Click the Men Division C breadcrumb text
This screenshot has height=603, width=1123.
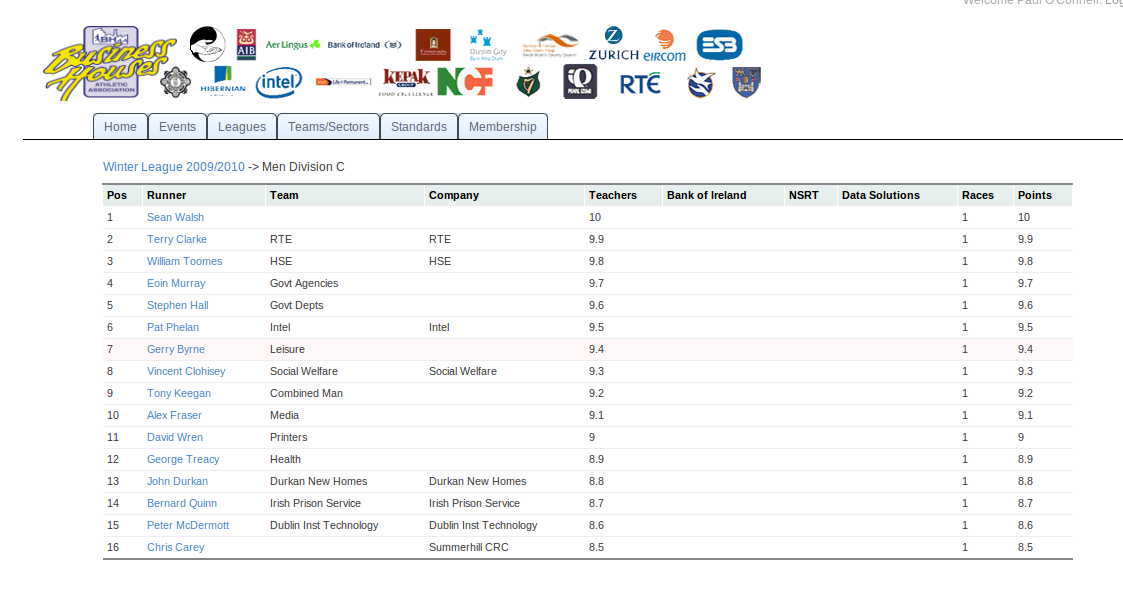(304, 167)
